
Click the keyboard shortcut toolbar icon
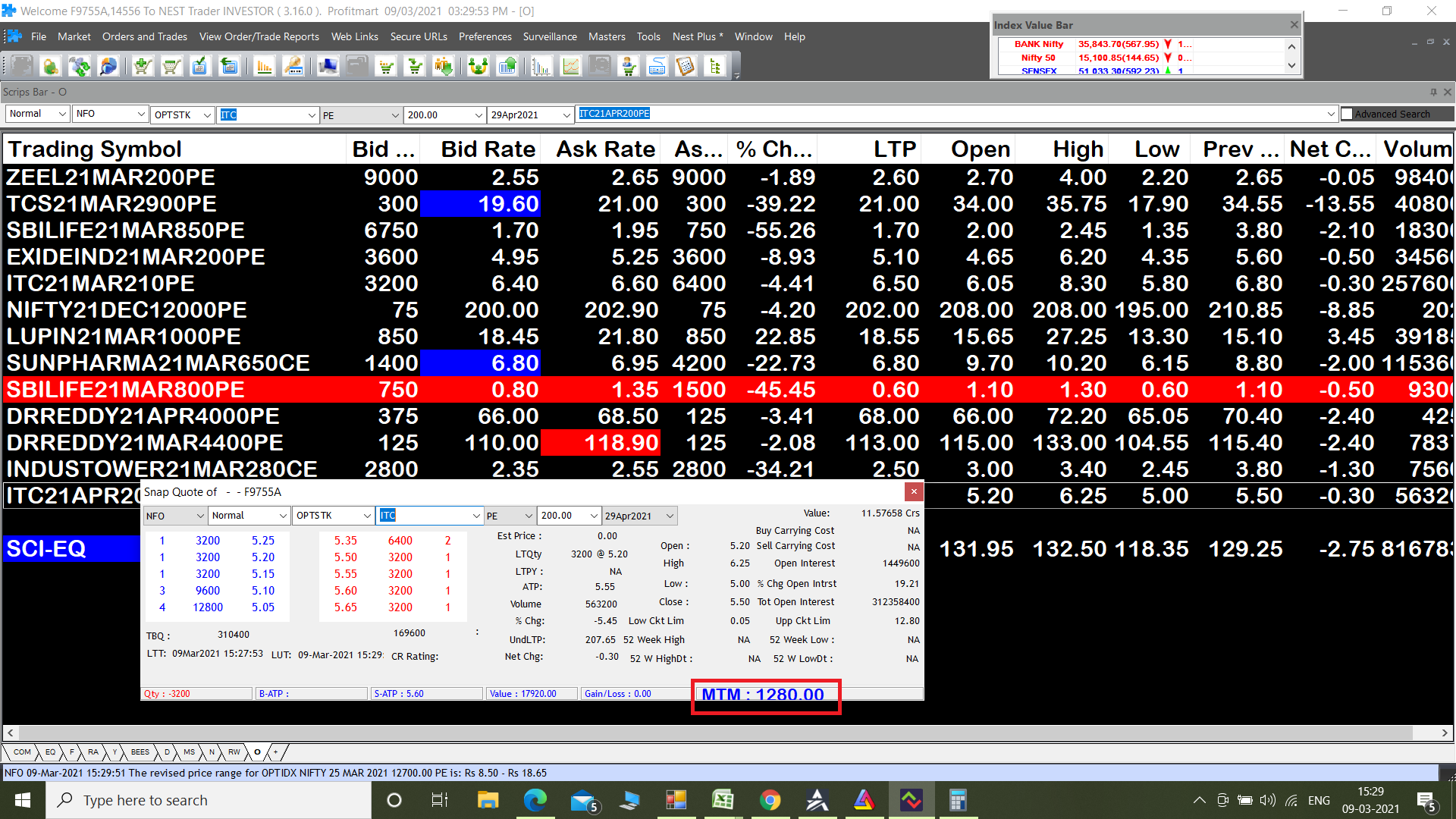tap(657, 67)
